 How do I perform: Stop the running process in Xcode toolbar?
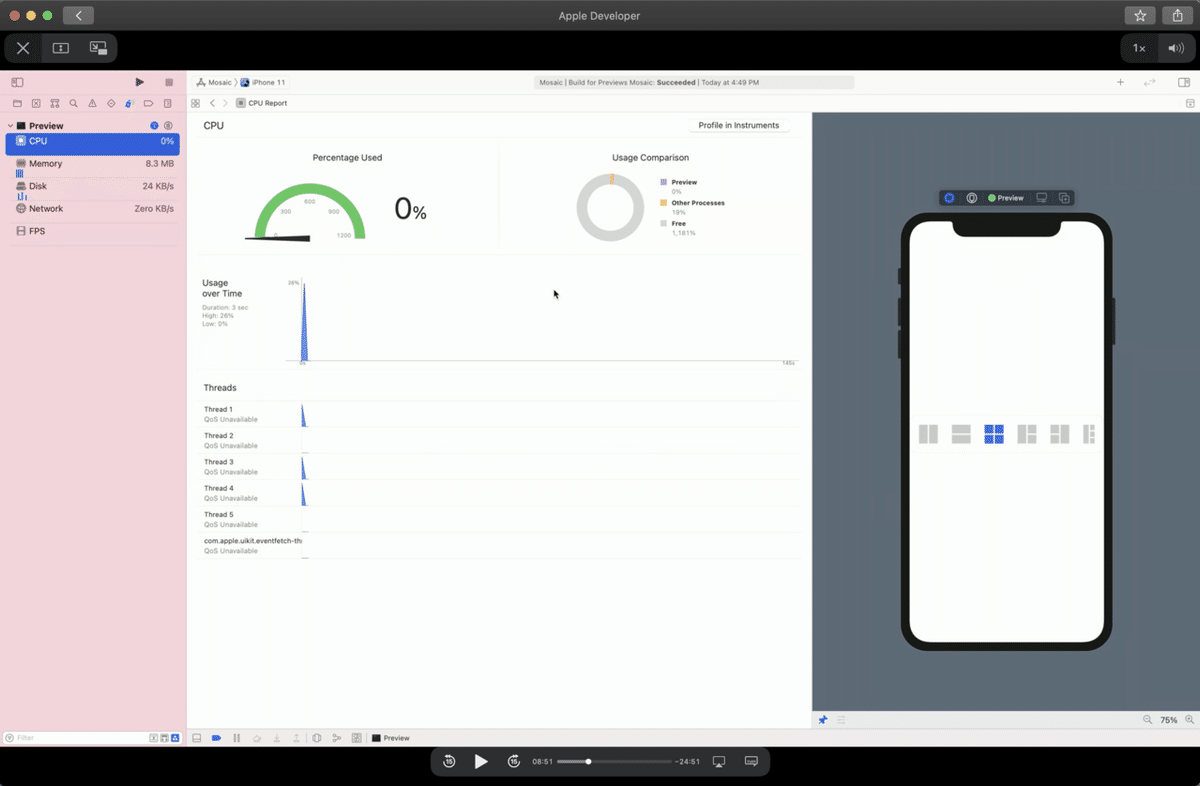(169, 82)
